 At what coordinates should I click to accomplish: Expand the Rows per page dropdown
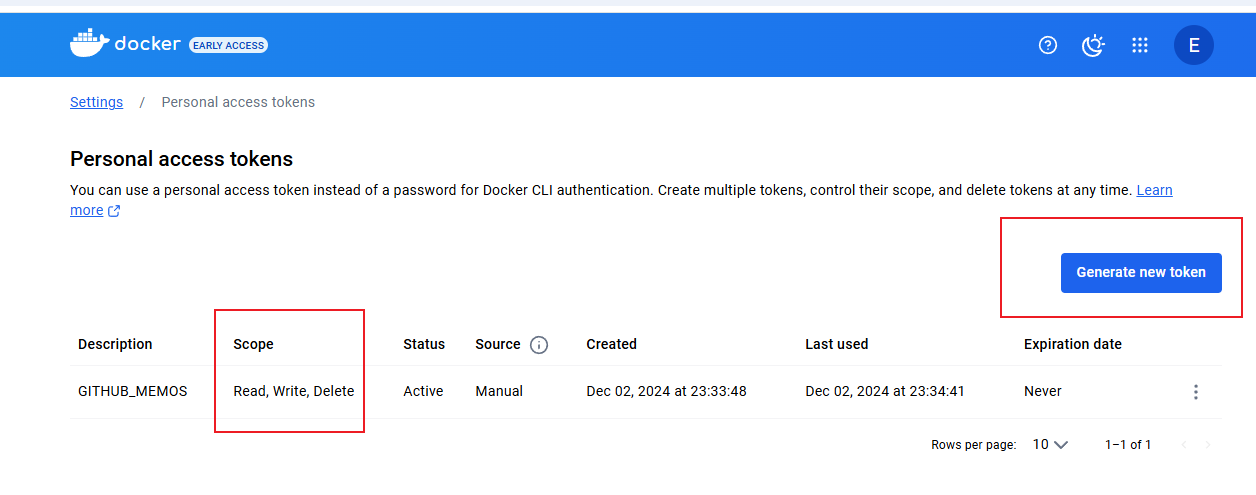pos(1050,444)
